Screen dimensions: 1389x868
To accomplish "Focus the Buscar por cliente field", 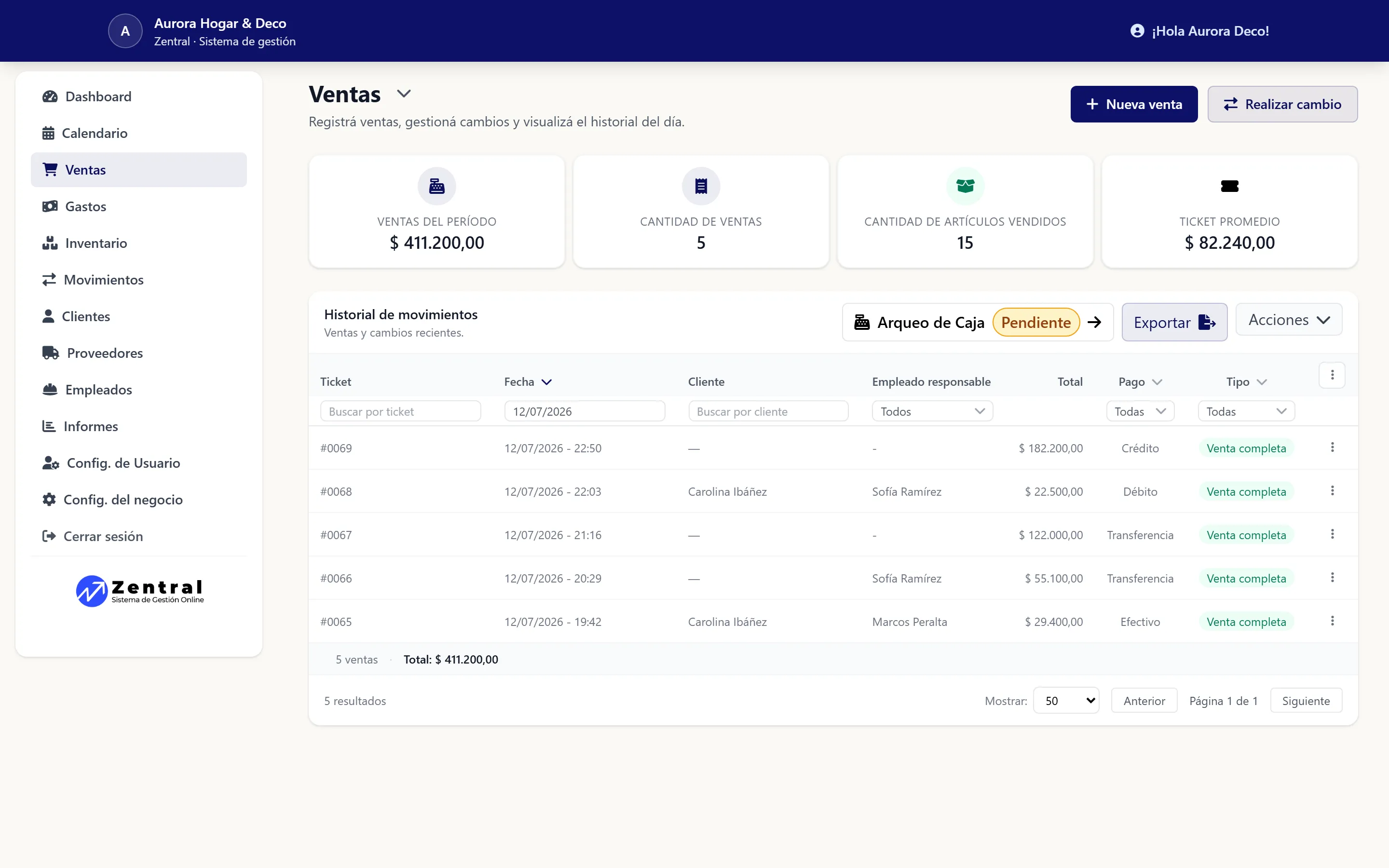I will coord(768,411).
